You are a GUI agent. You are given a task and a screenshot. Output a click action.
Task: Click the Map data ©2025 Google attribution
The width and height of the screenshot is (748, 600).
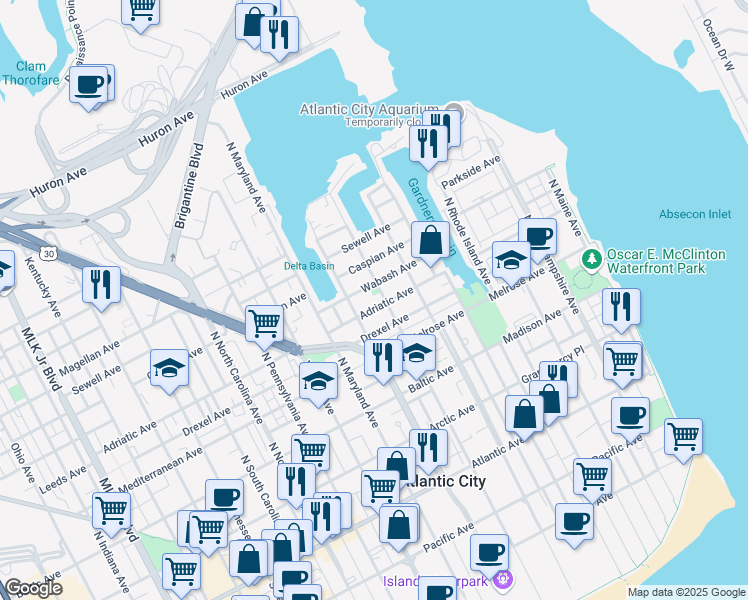coord(687,592)
